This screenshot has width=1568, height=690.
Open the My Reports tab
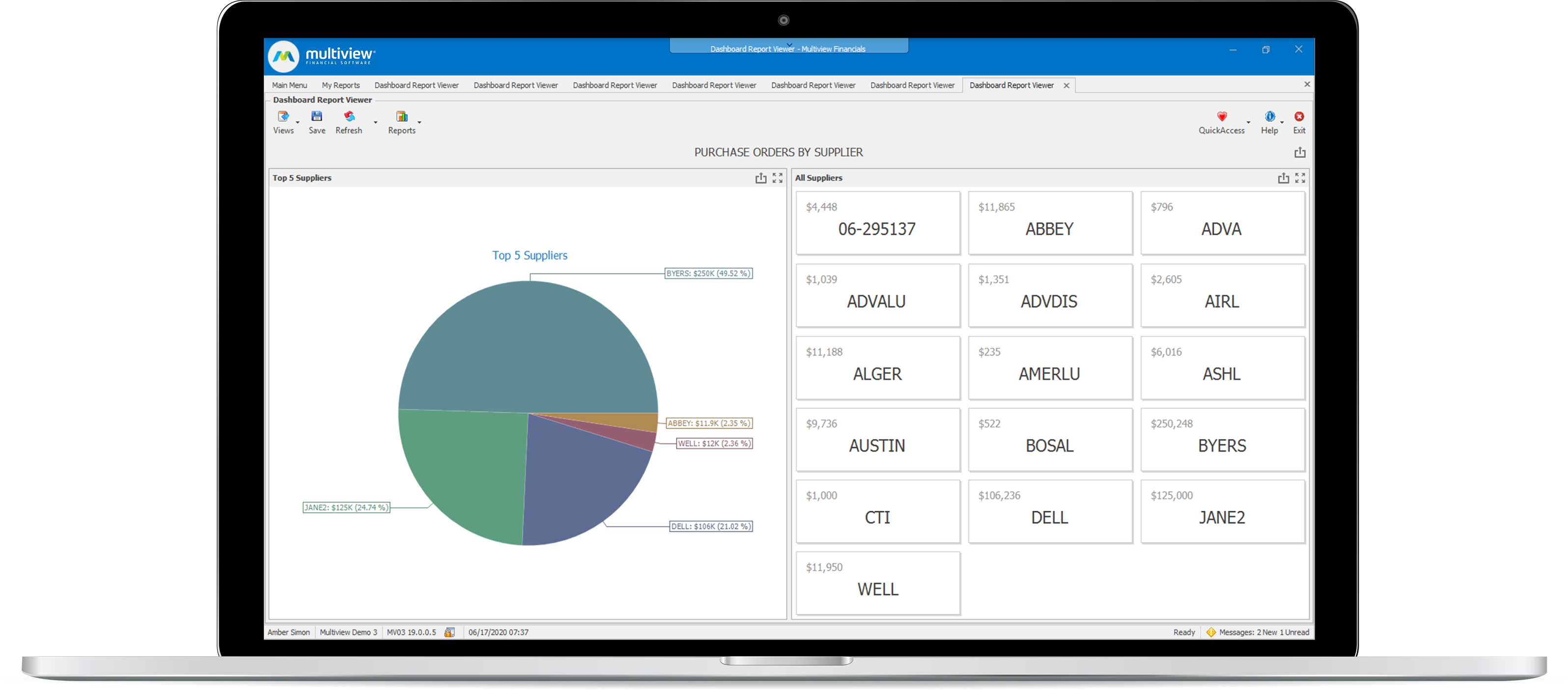[340, 85]
